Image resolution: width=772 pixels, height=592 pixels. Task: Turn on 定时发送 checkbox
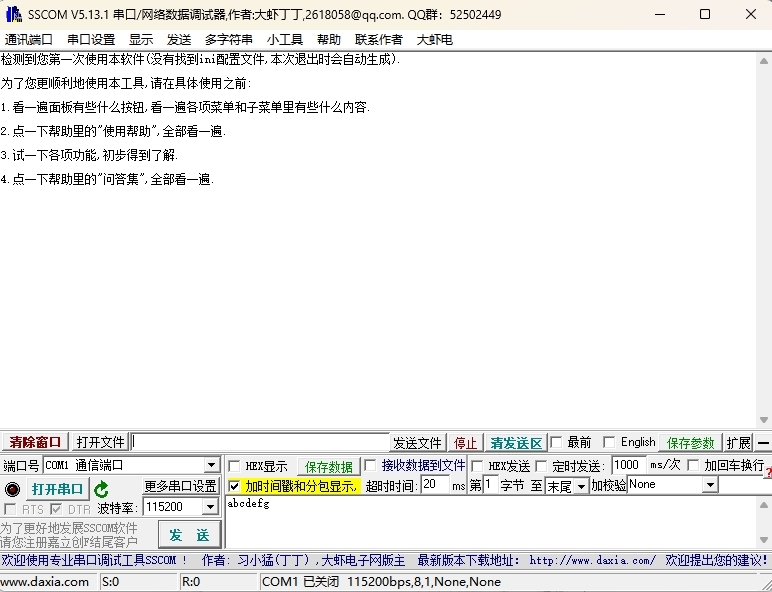coord(541,465)
